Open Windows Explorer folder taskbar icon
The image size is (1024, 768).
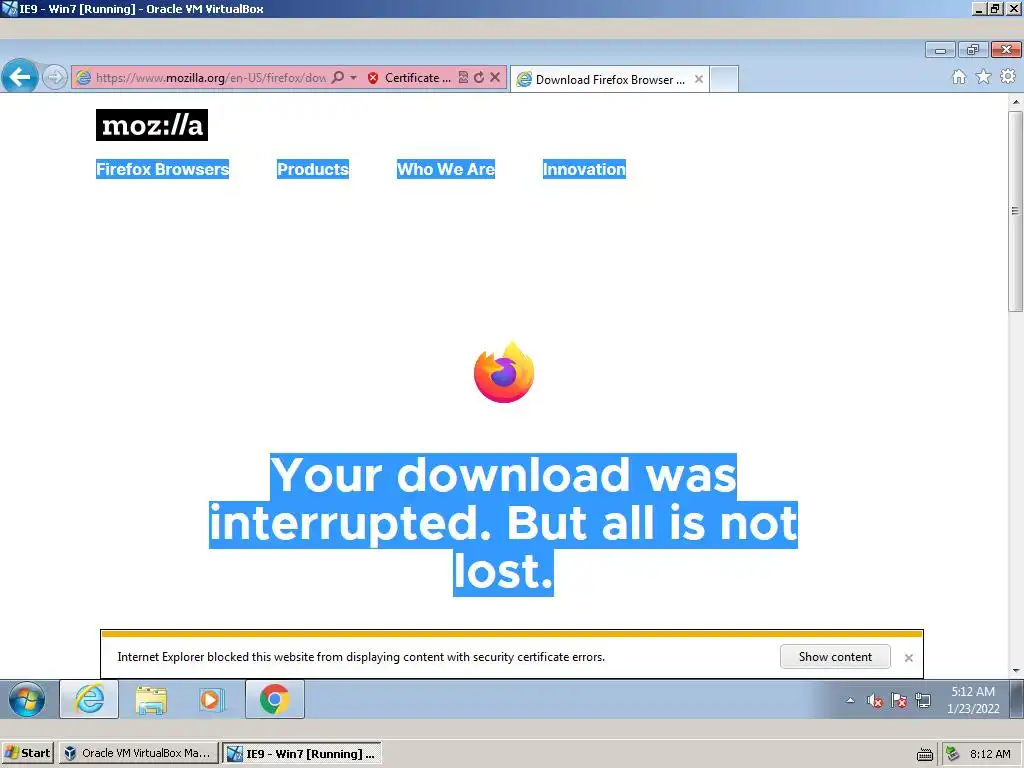(151, 699)
